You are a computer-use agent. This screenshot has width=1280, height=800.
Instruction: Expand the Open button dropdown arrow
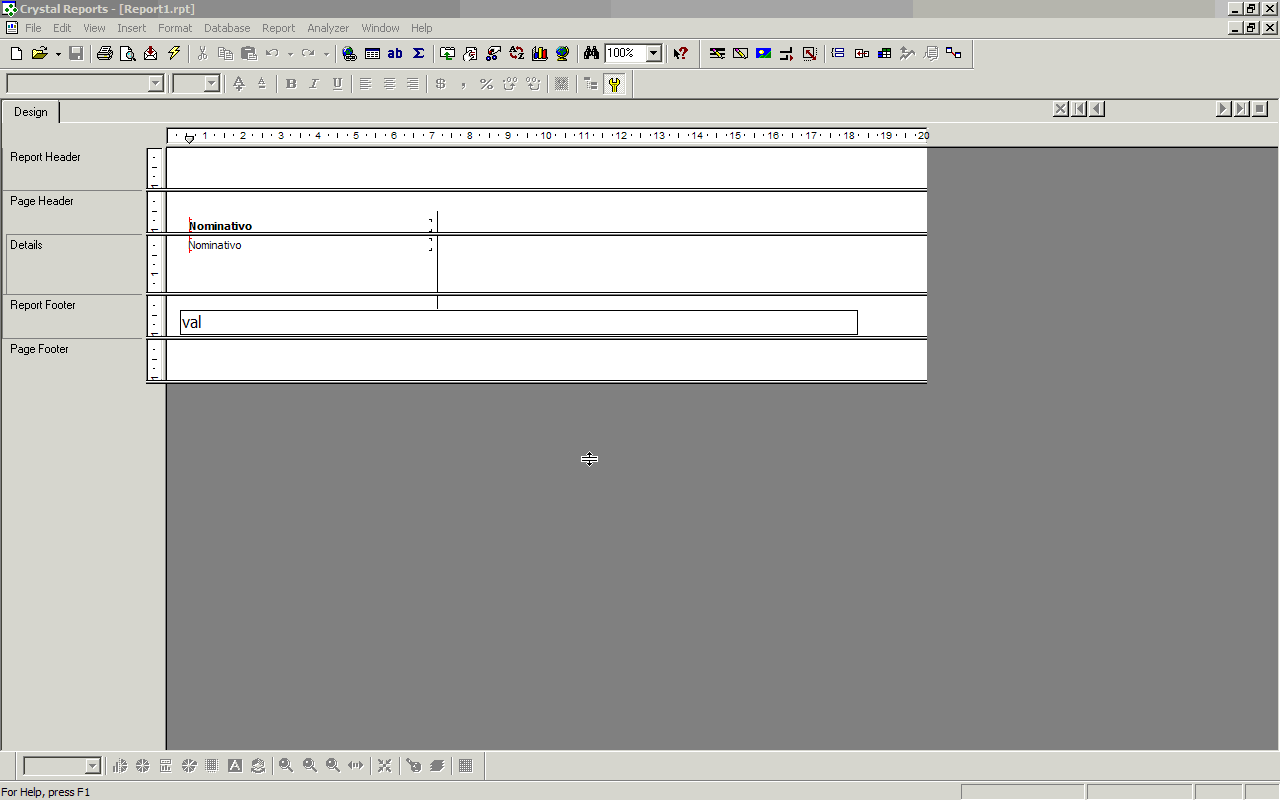click(x=58, y=53)
